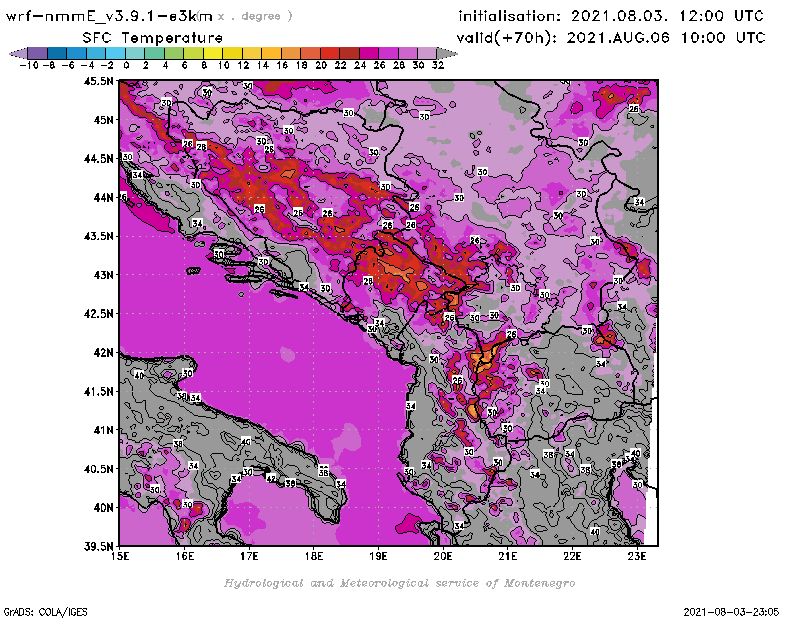Screen dimensions: 800x618
Task: Click the 'GrADS: COLA/IGES' credit text
Action: 45,612
